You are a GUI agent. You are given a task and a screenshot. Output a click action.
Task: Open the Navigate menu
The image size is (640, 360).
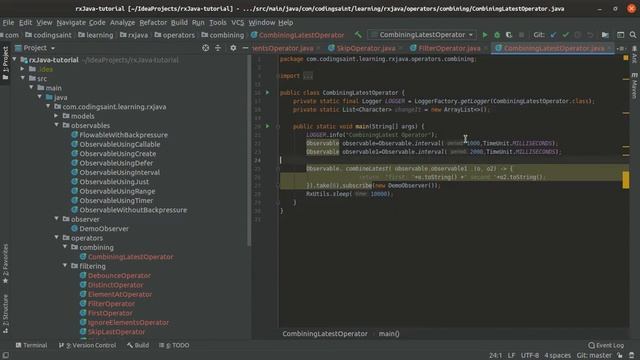tap(71, 22)
